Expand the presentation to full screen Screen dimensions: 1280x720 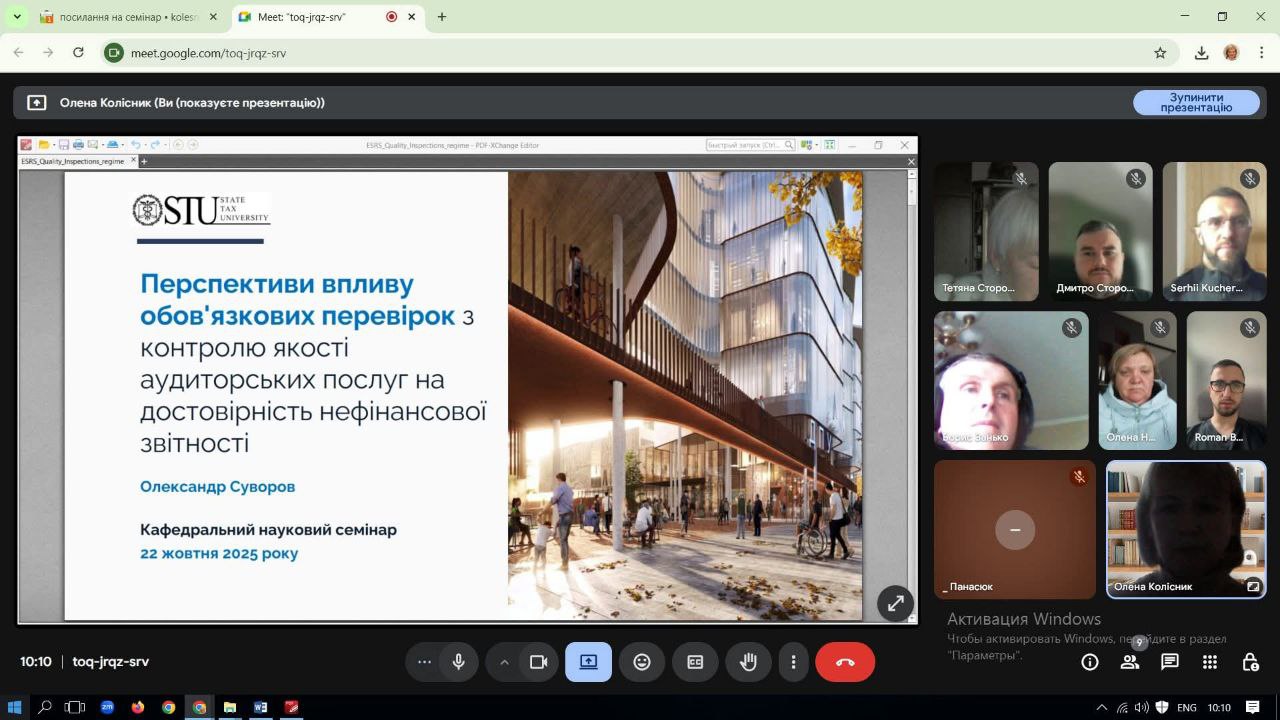click(895, 603)
